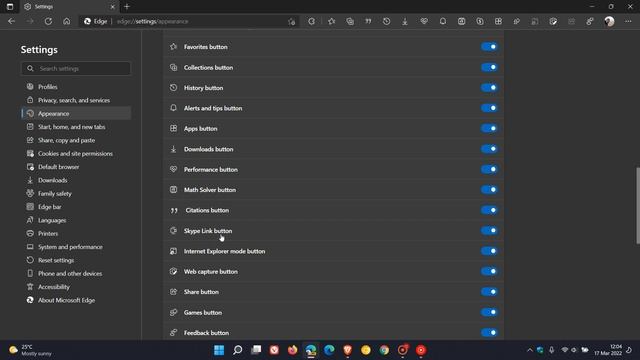Open the Apps grid toolbar icon
Viewport: 640px width, 360px height.
click(498, 21)
